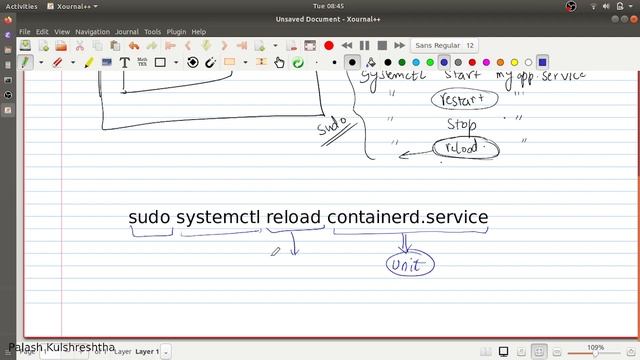Go to the first page
The width and height of the screenshot is (640, 360).
[x=170, y=45]
